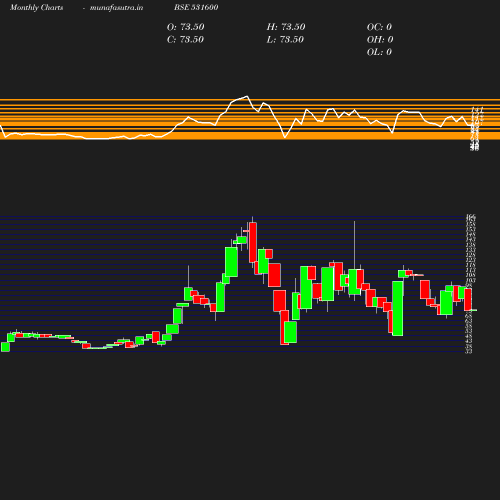Click the highest peak of the white indicator line

[247, 96]
